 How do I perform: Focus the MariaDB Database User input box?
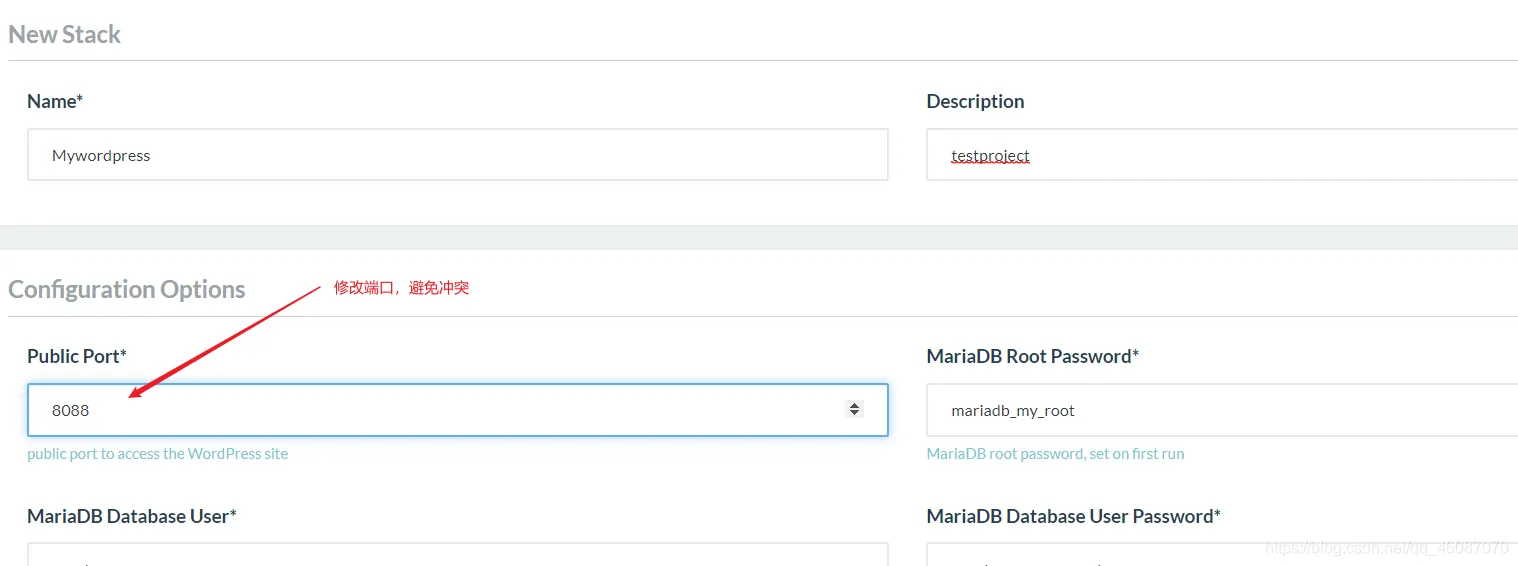(x=457, y=555)
